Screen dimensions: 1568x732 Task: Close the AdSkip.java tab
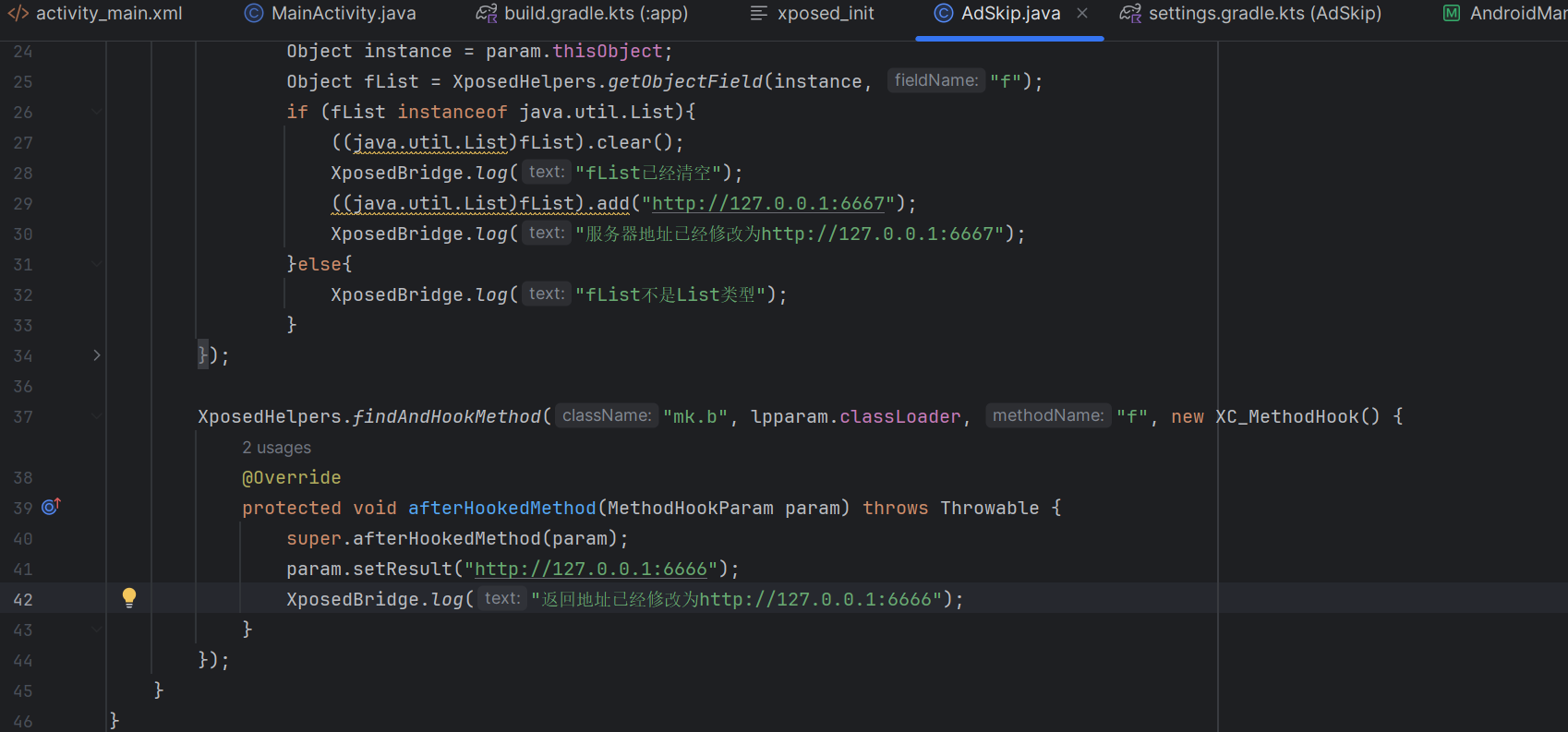point(1082,13)
